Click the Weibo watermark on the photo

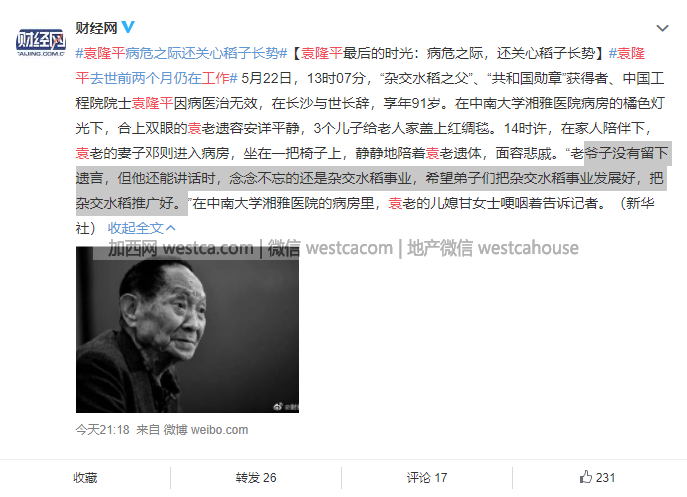coord(286,407)
